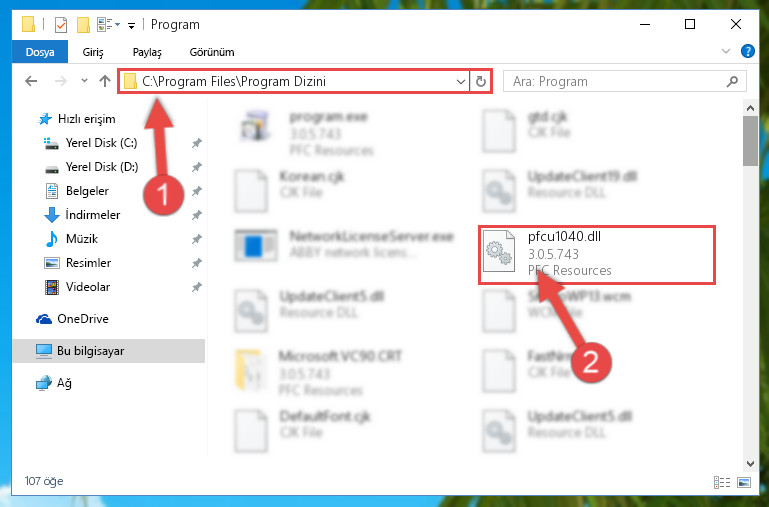Refresh the current folder view
Image resolution: width=769 pixels, height=507 pixels.
coord(481,81)
